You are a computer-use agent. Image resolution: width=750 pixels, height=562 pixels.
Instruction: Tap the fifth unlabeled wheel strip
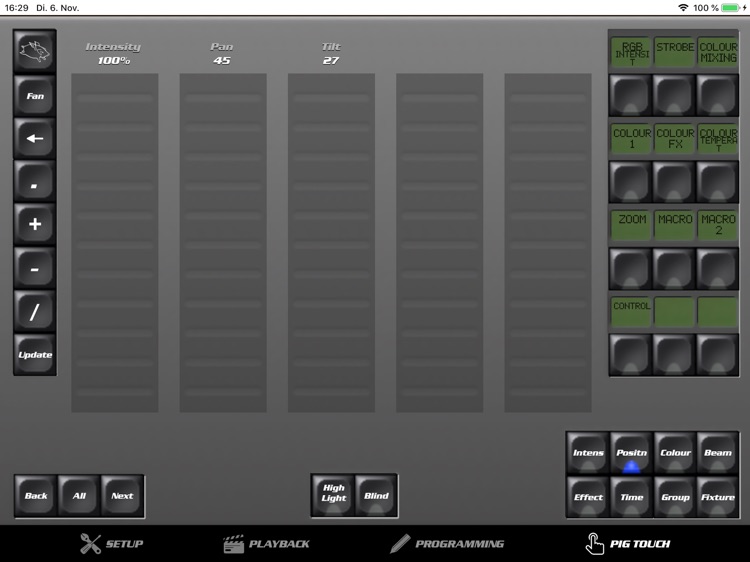click(x=548, y=242)
